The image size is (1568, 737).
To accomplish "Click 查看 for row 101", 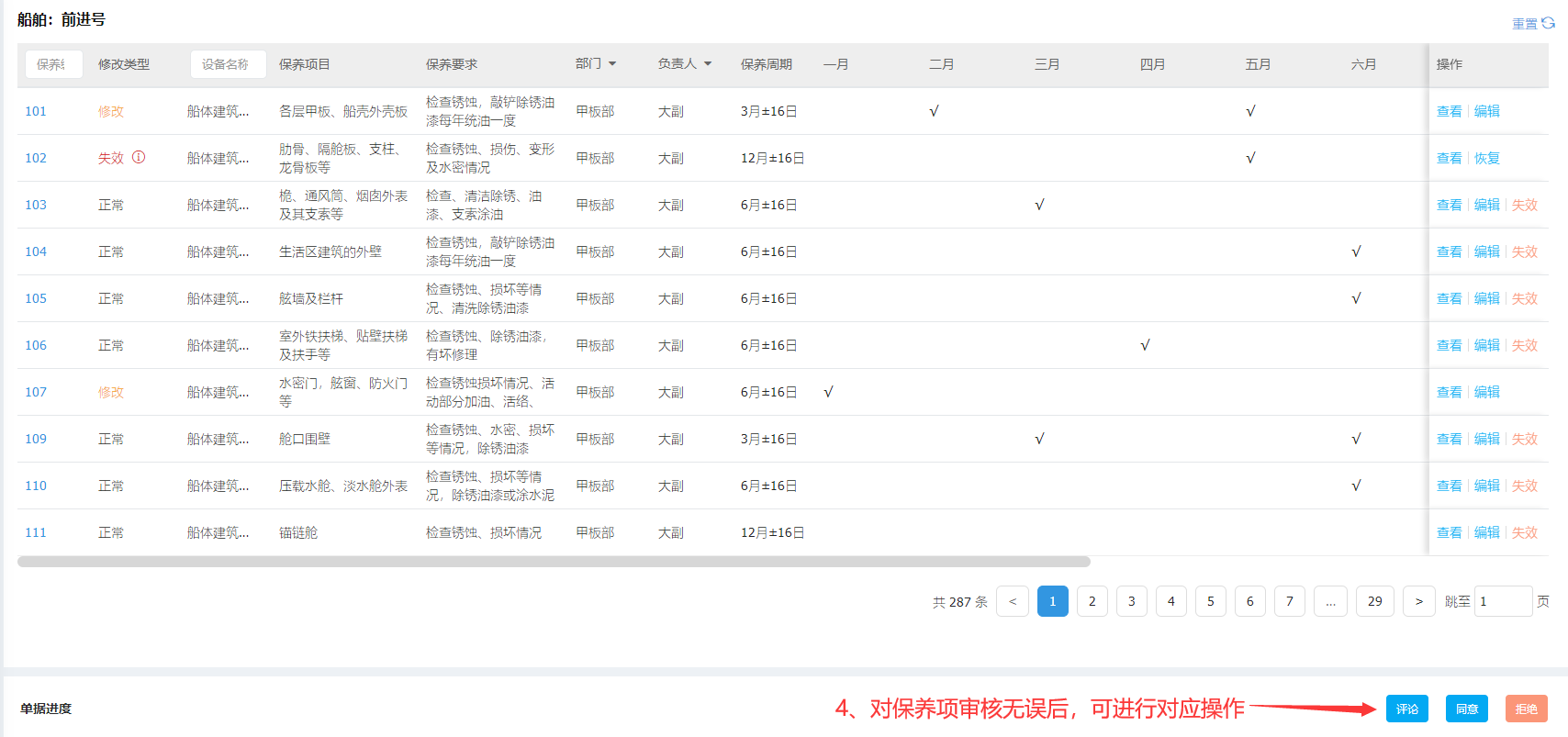I will coord(1450,111).
